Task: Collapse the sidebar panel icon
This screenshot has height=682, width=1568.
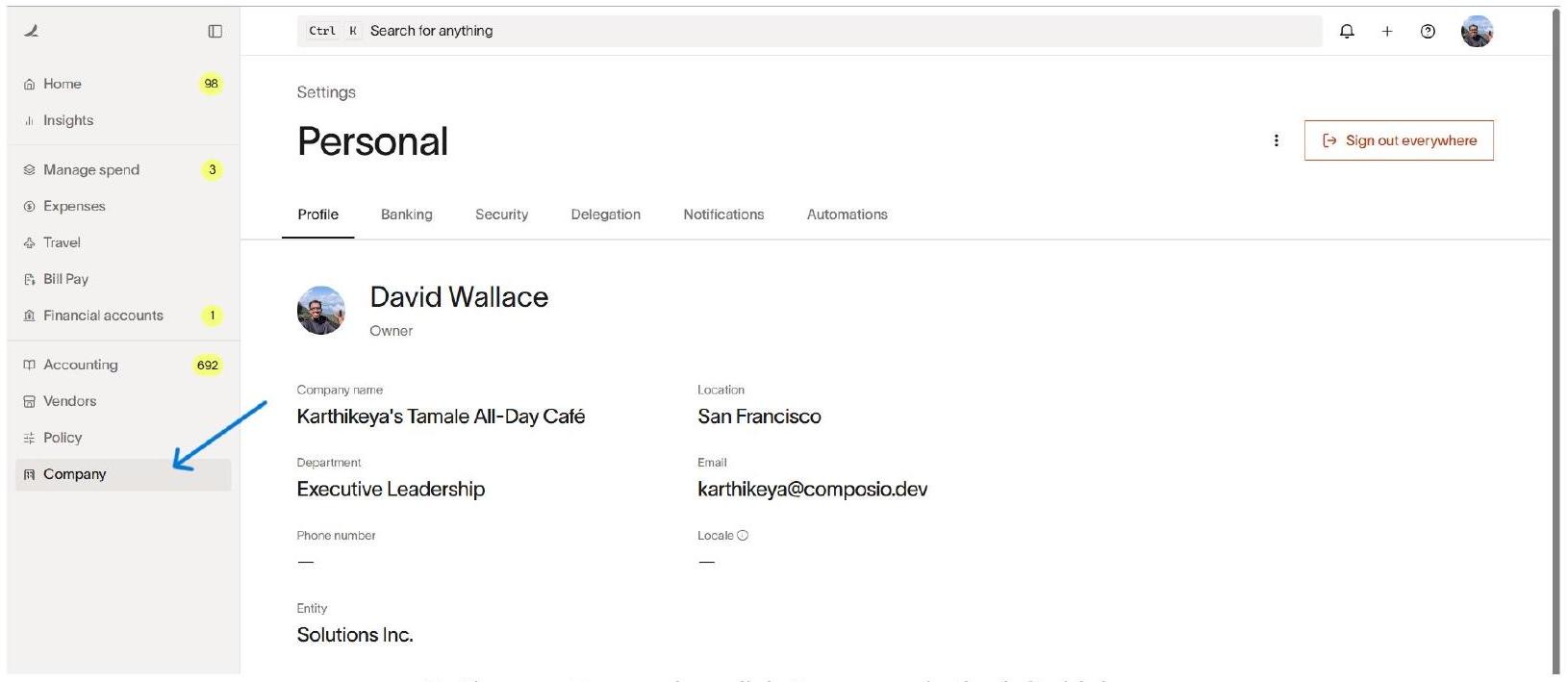Action: [215, 31]
